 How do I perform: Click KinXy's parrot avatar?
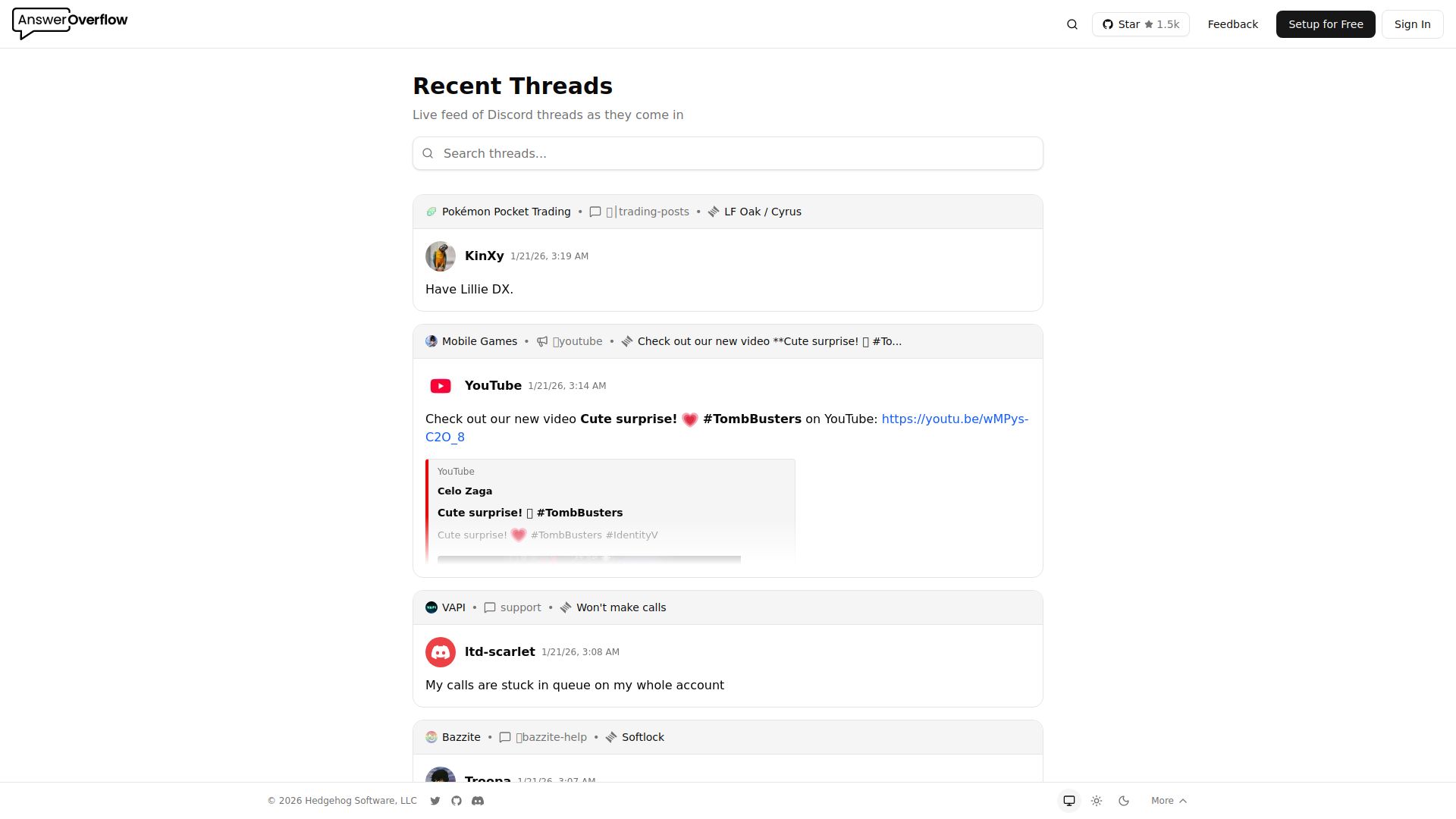[x=441, y=256]
